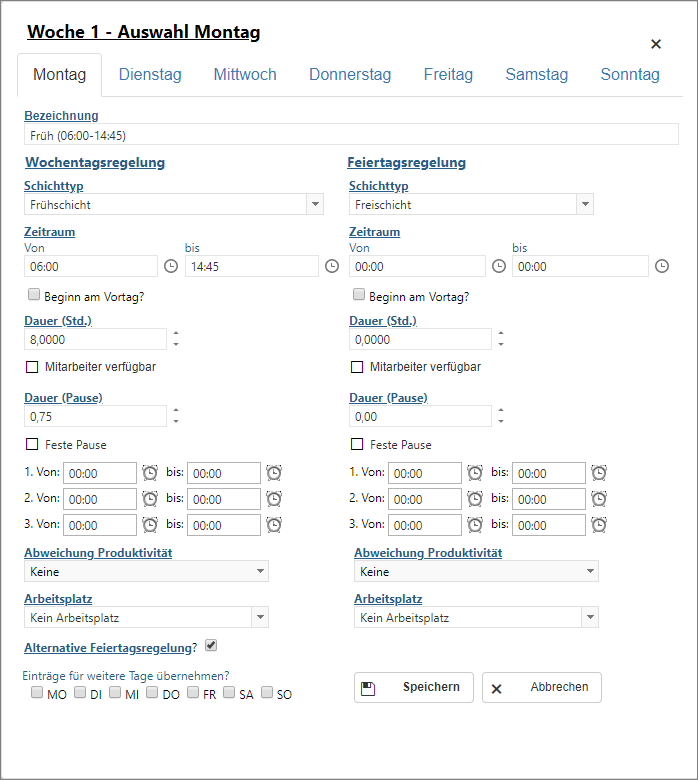Tick the SA day checkbox

coord(229,692)
